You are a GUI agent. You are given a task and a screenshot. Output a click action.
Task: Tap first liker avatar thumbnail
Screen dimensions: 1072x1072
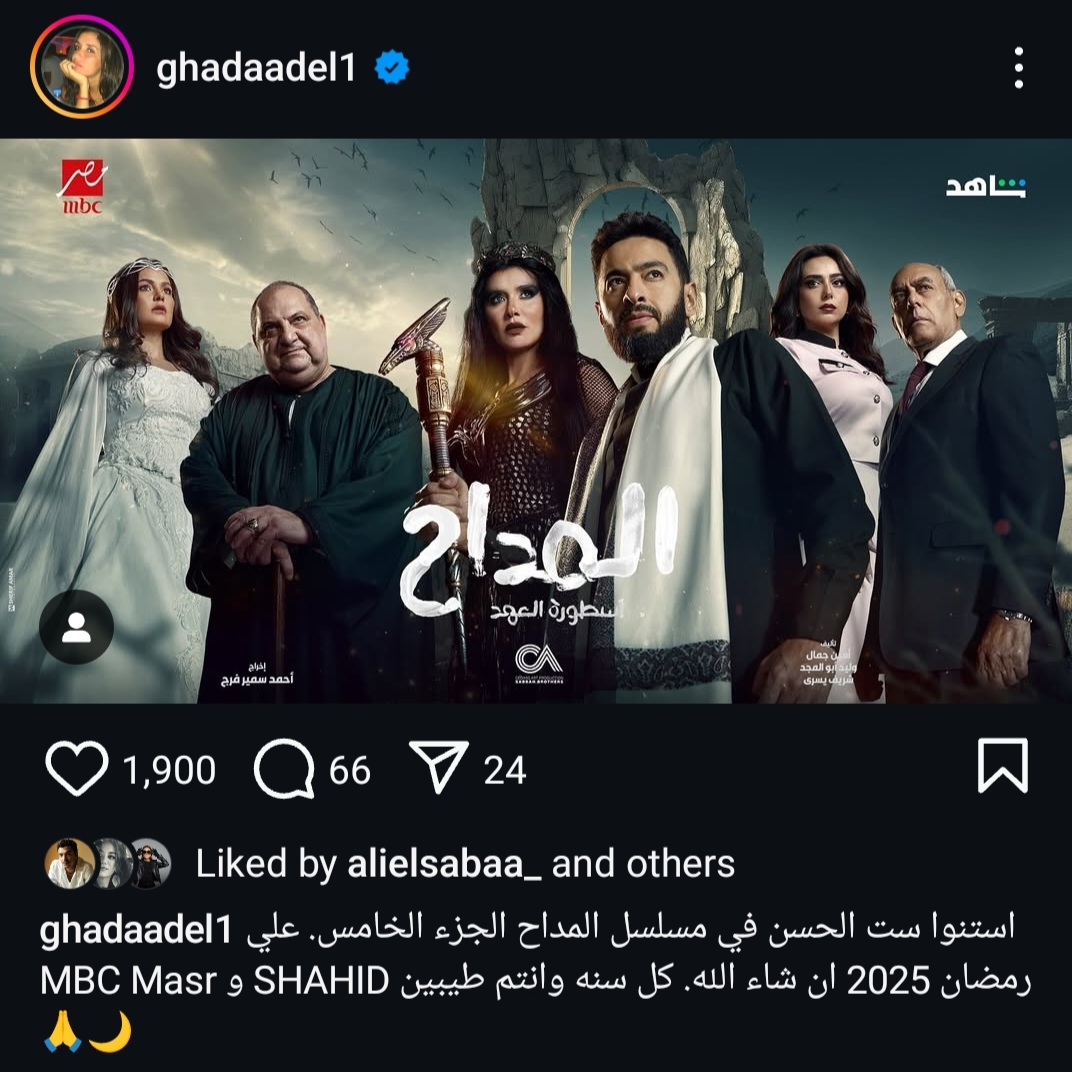point(70,863)
